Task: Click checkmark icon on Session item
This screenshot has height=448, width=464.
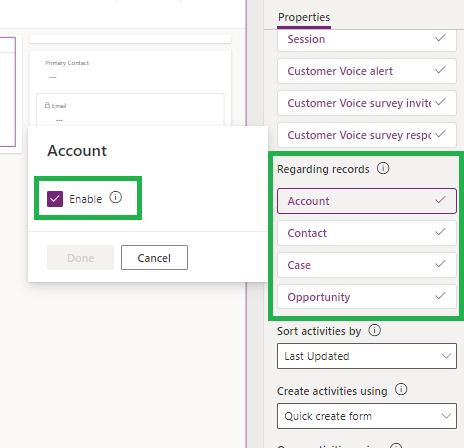Action: coord(440,38)
